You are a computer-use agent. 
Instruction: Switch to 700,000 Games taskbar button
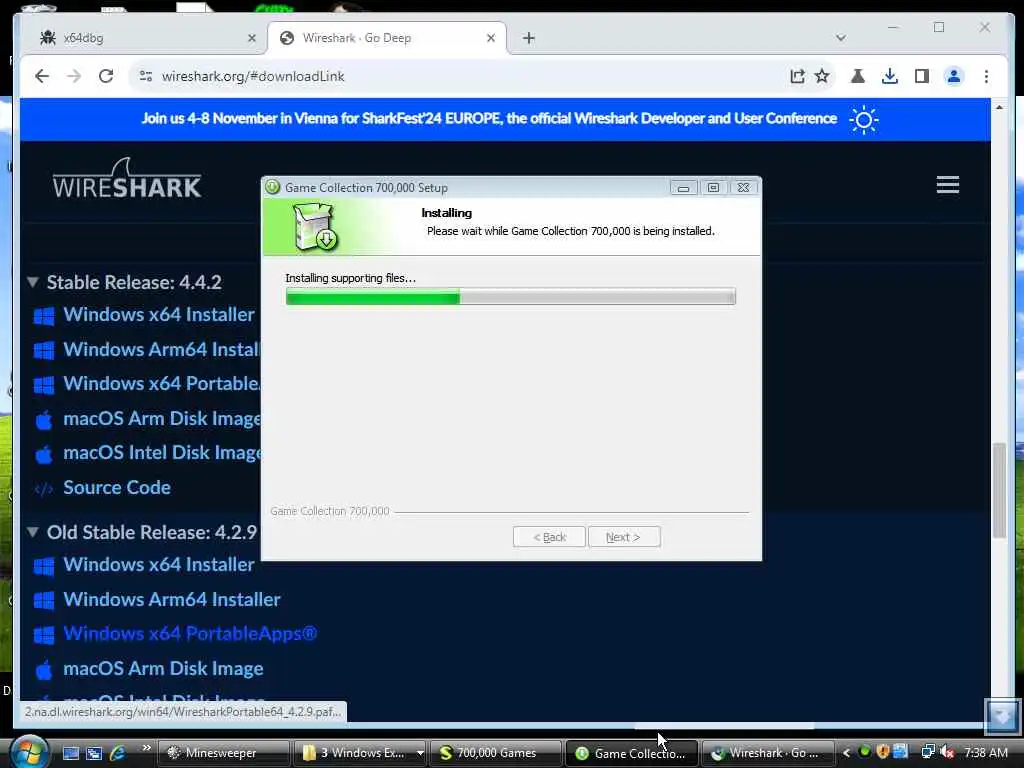pyautogui.click(x=496, y=753)
